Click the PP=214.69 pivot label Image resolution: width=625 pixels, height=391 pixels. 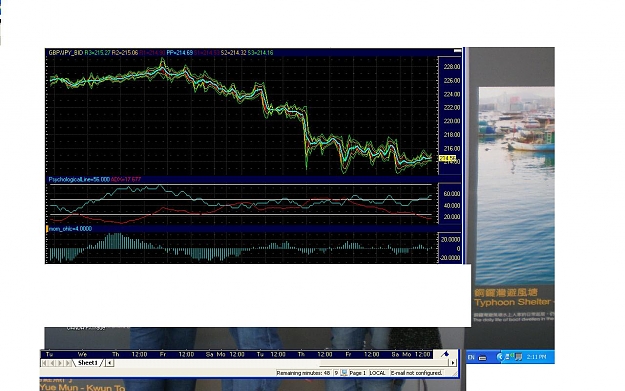(180, 53)
